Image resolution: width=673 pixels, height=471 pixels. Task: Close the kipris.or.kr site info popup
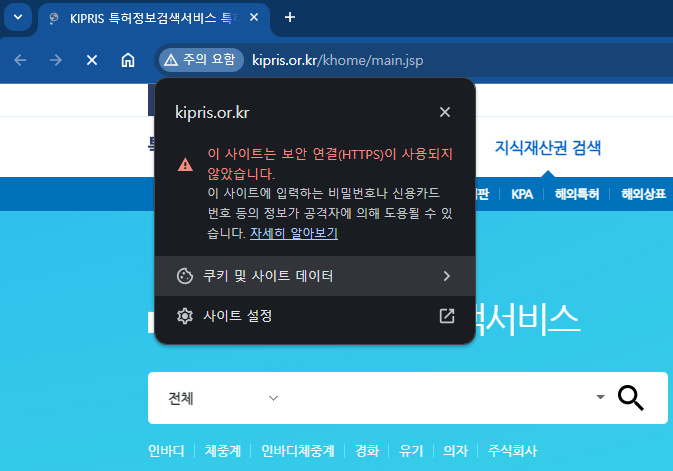(x=445, y=112)
